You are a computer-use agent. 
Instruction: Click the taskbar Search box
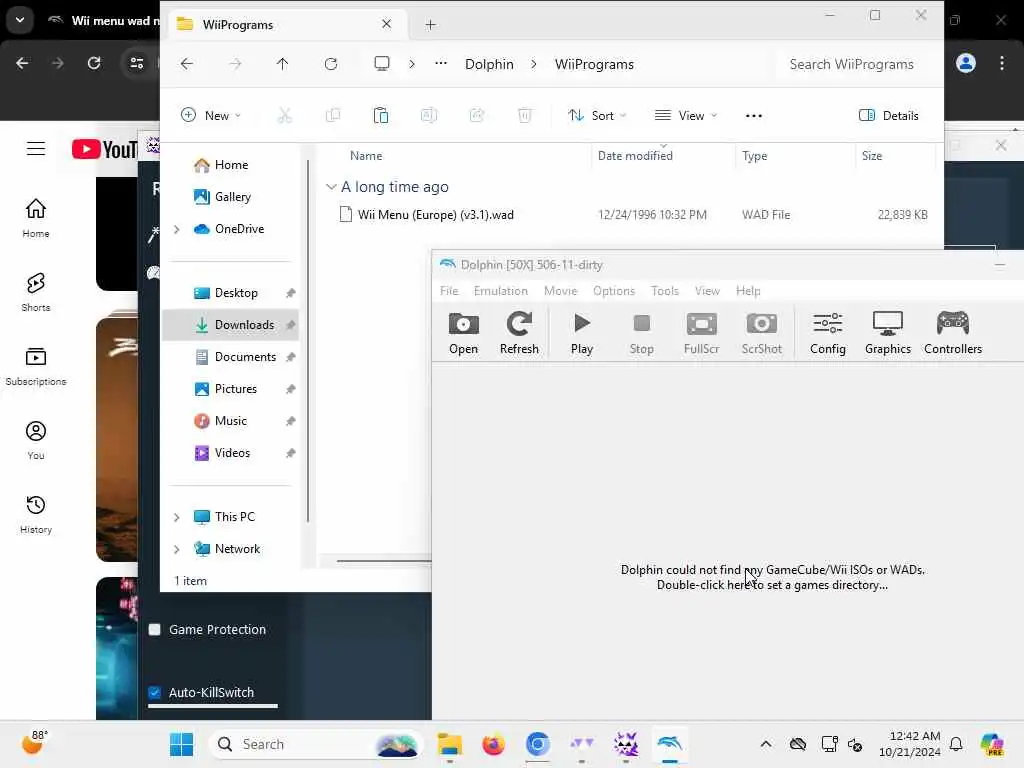(316, 744)
